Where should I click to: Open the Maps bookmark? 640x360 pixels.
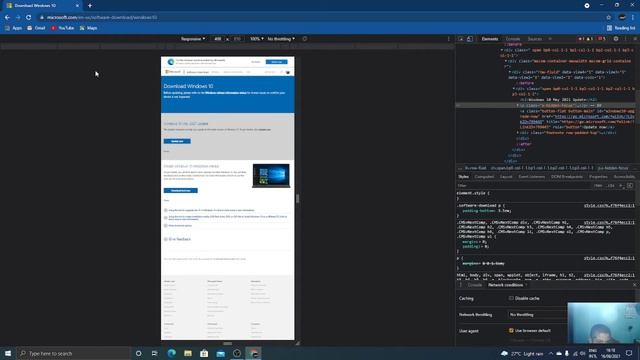(x=89, y=28)
